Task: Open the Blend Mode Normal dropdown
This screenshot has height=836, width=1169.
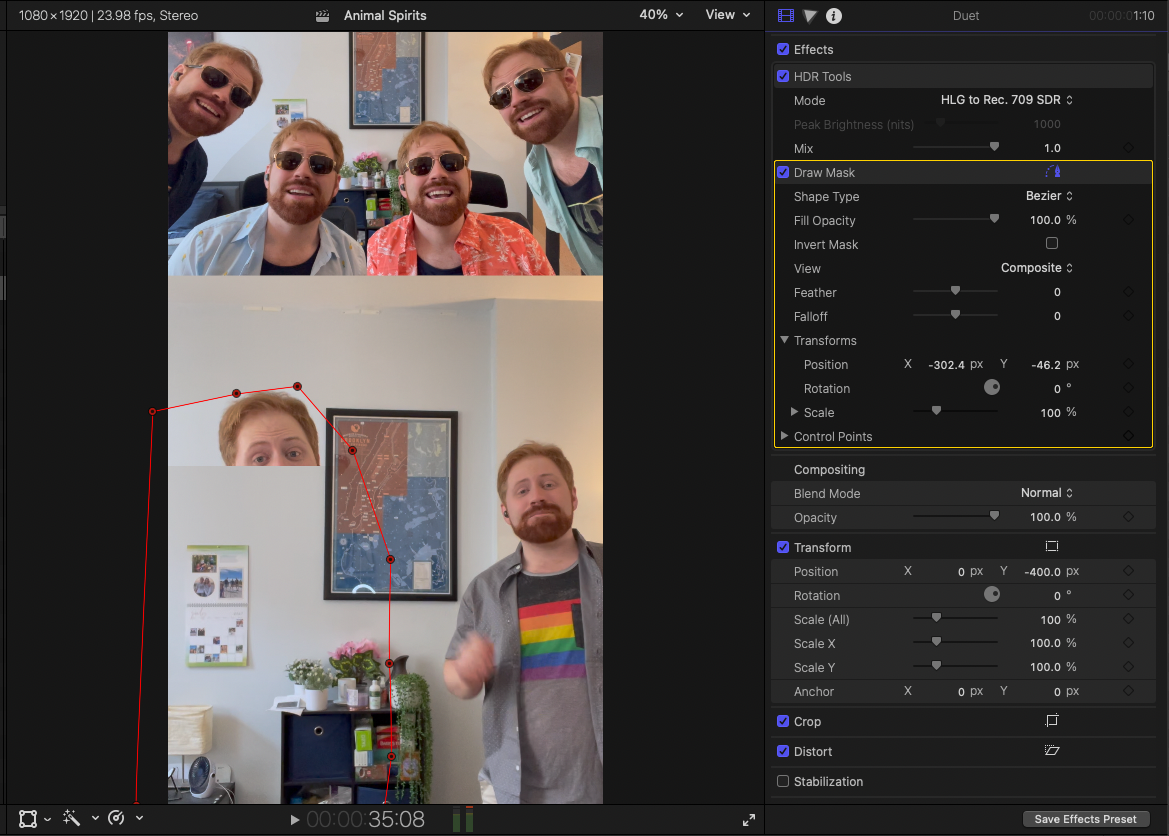Action: [1046, 493]
